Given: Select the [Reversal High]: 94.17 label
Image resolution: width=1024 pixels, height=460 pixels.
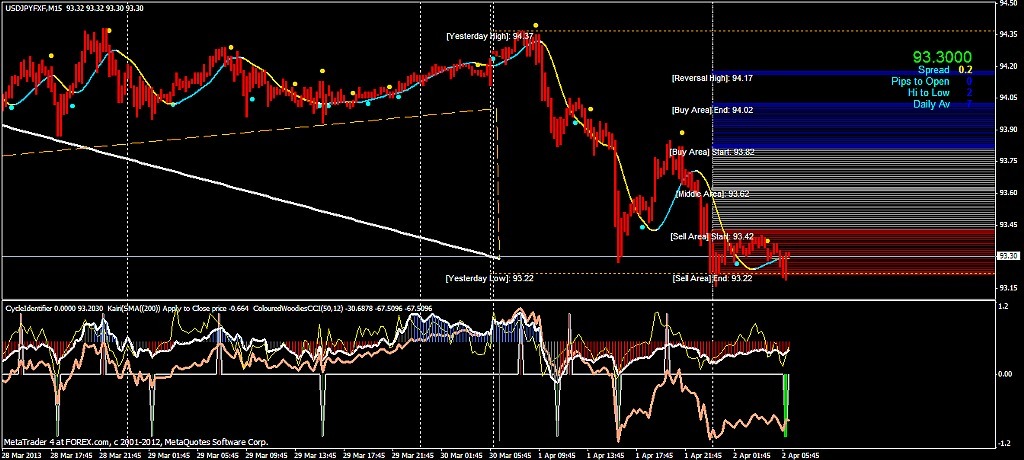Looking at the screenshot, I should (x=712, y=78).
